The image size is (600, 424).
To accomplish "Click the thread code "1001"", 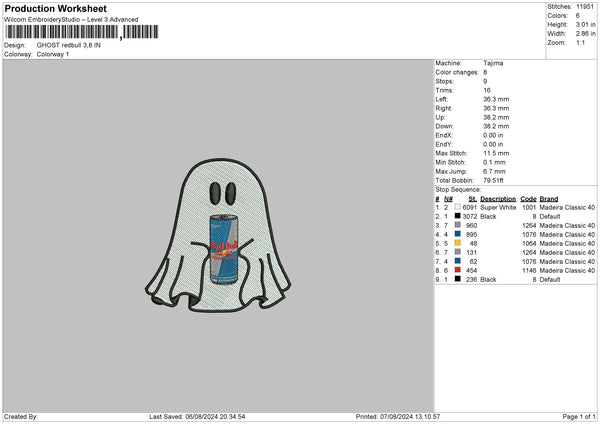I will 529,207.
